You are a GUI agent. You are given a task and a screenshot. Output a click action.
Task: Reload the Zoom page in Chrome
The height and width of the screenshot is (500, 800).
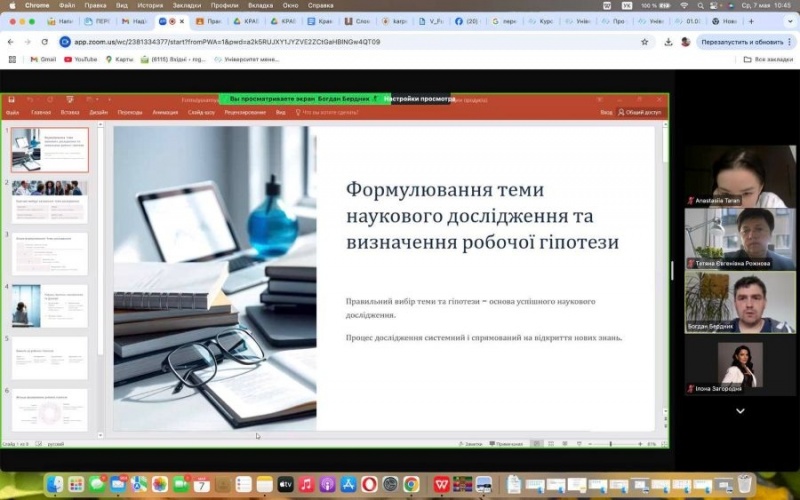(45, 42)
